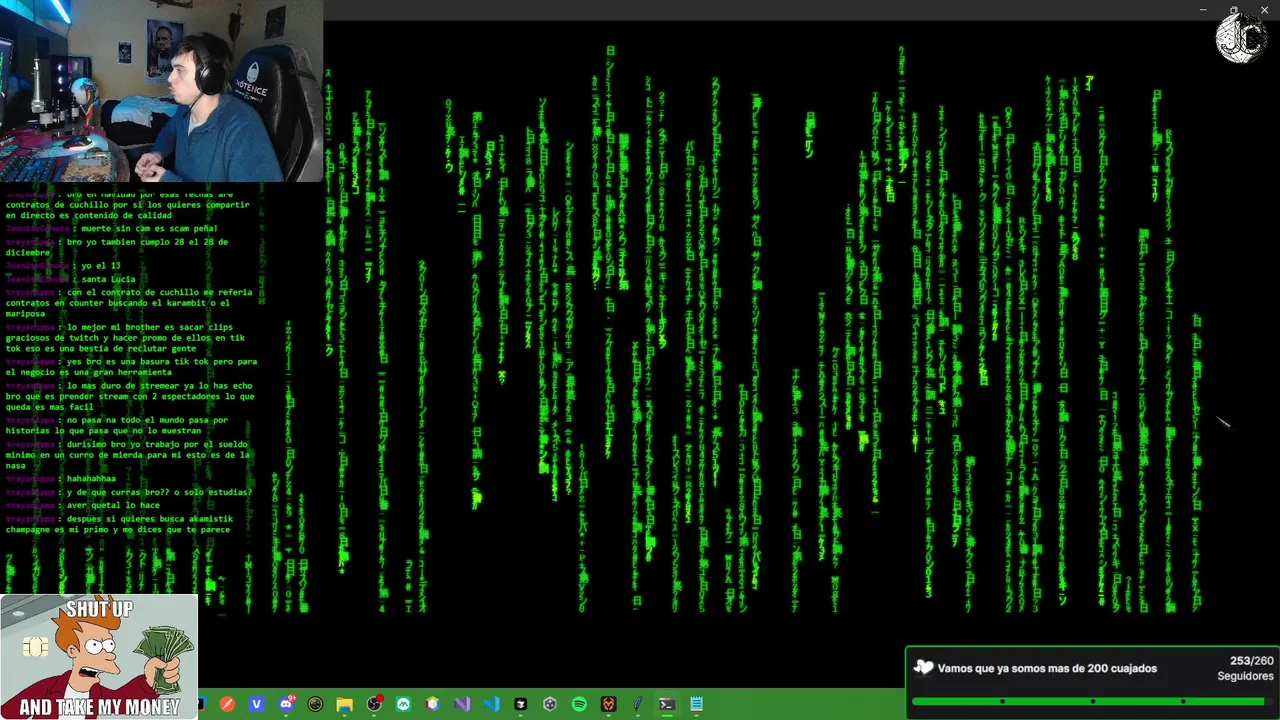Click the follower goal progress bar
This screenshot has width=1280, height=720.
1092,701
